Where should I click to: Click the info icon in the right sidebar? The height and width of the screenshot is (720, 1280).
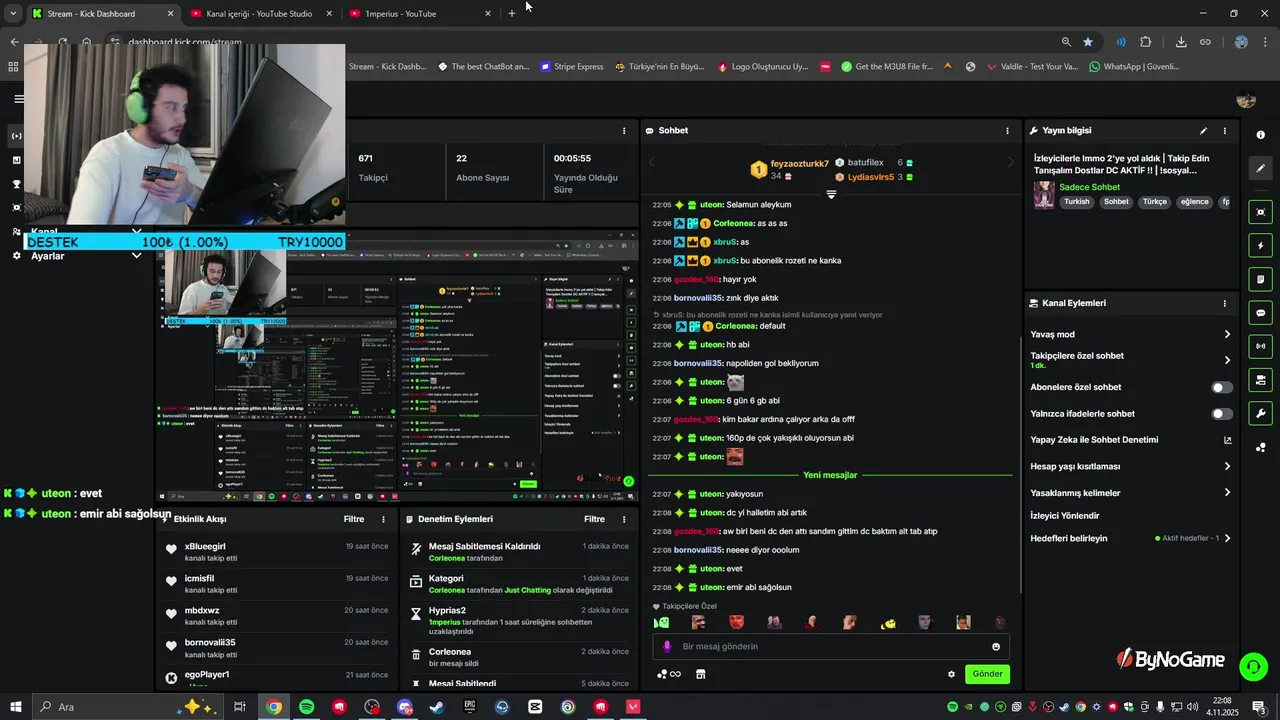coord(1260,135)
